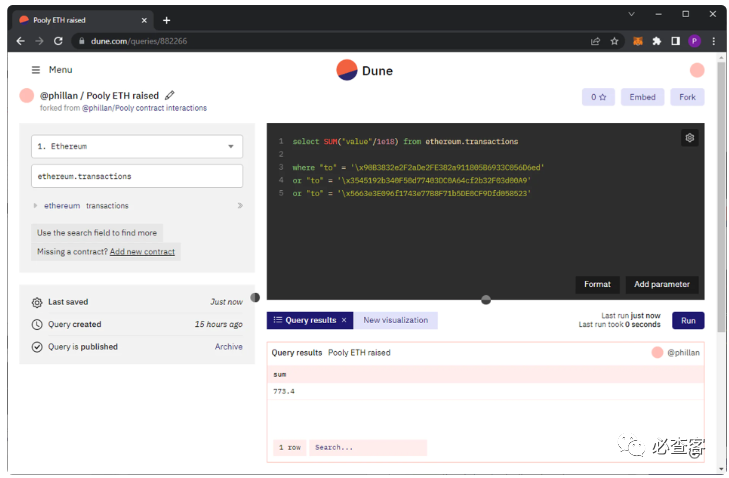Screen dimensions: 729x478
Task: Open the Chrome profile P avatar
Action: pyautogui.click(x=694, y=41)
